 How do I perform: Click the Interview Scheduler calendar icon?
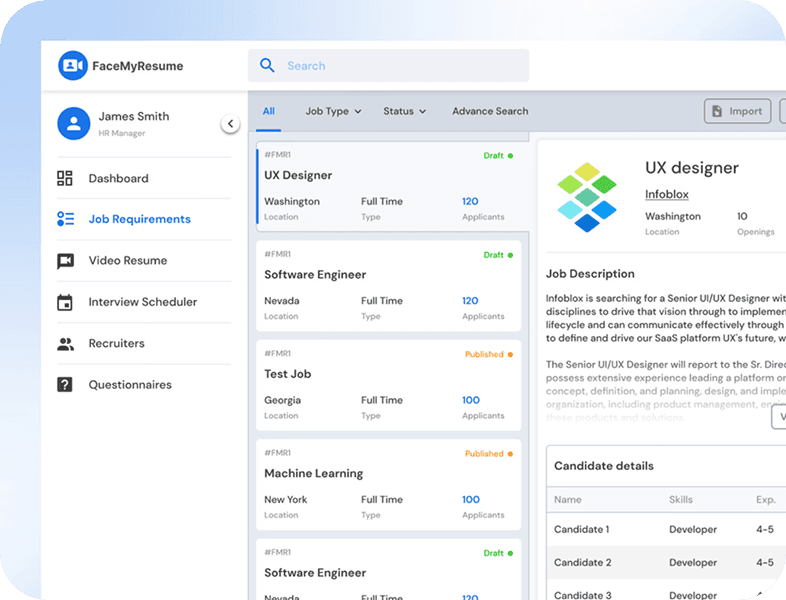pyautogui.click(x=65, y=302)
